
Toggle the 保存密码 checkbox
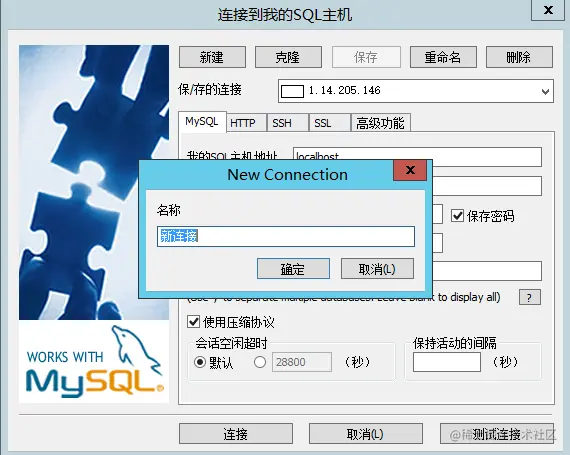457,216
